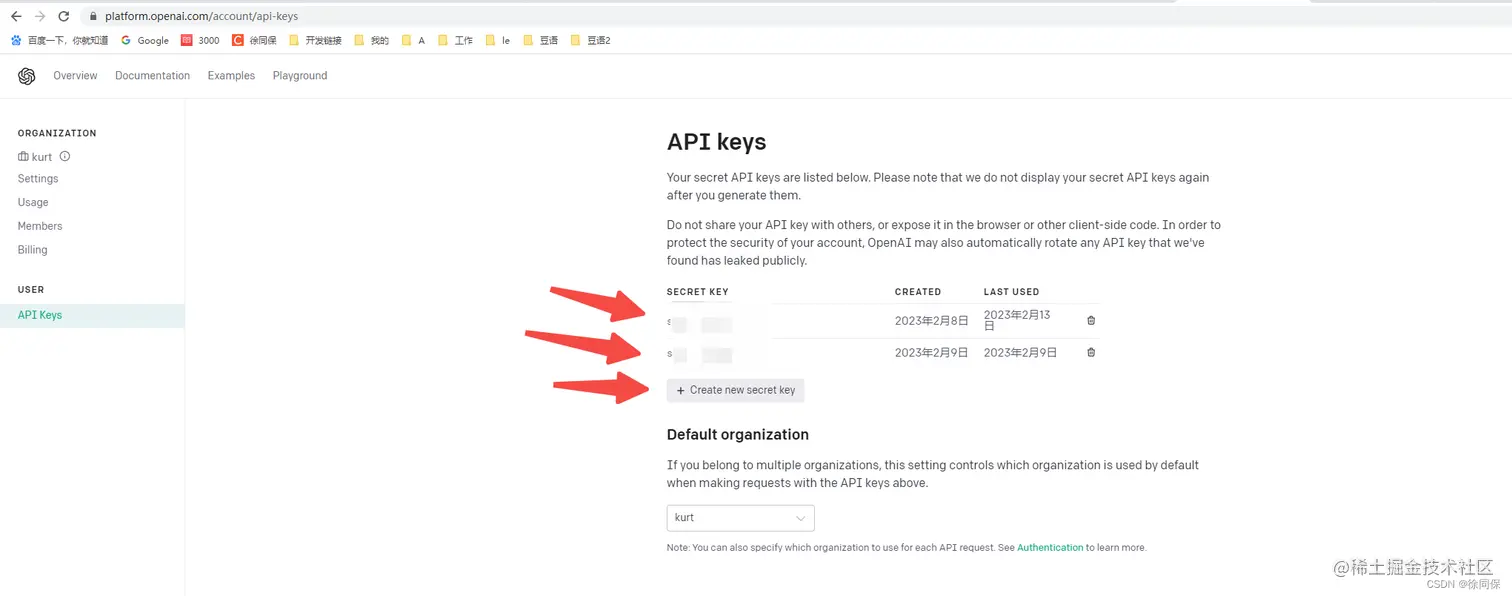Open the Google bookmark
This screenshot has width=1512, height=596.
145,40
